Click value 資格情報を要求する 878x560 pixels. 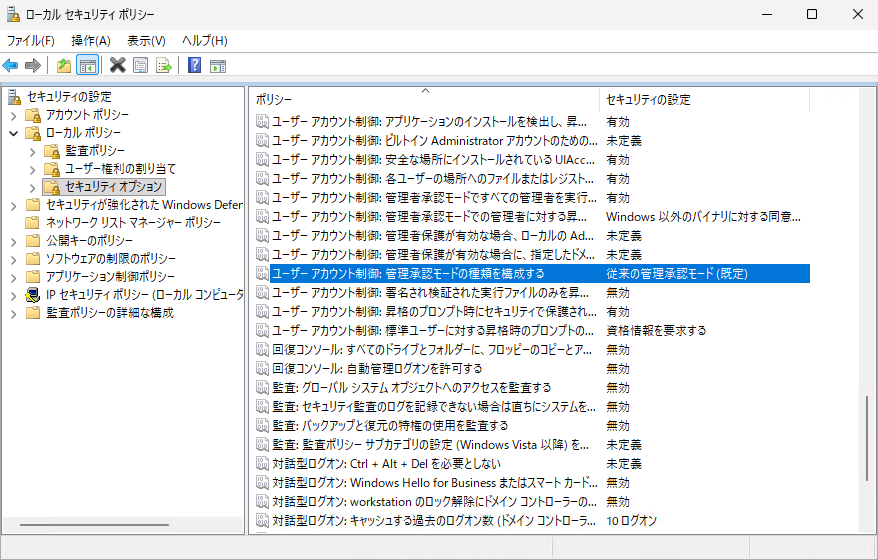point(656,331)
